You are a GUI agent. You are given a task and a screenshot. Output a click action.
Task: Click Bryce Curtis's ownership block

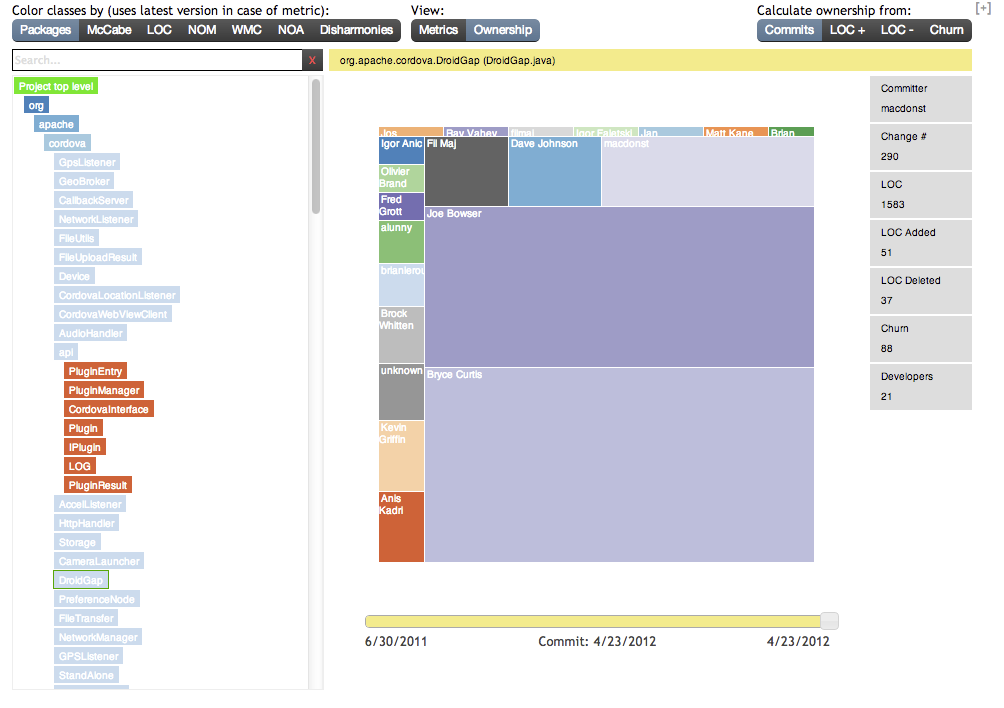[x=618, y=464]
